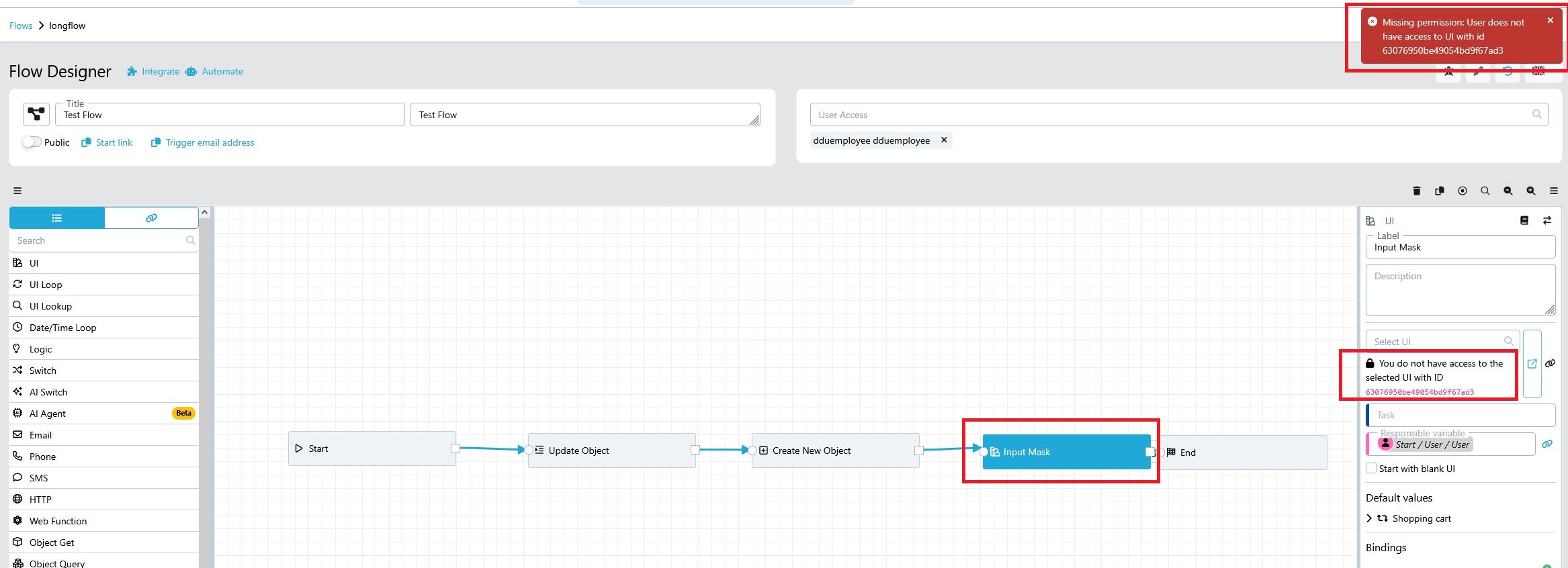Screen dimensions: 1568x568
Task: Click the center target icon in toolbar
Action: 1463,191
